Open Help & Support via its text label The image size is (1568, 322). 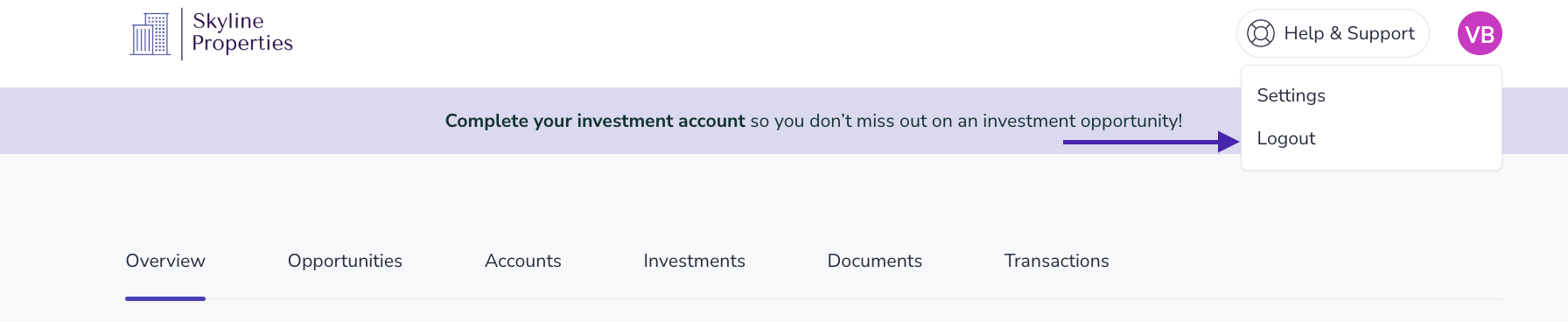click(1349, 33)
